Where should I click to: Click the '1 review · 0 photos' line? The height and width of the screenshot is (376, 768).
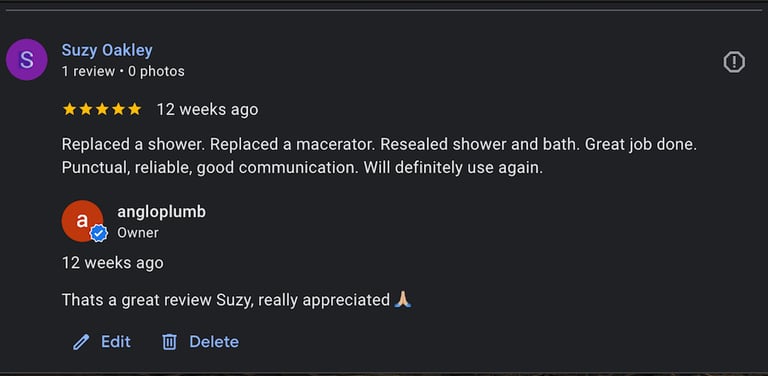123,71
